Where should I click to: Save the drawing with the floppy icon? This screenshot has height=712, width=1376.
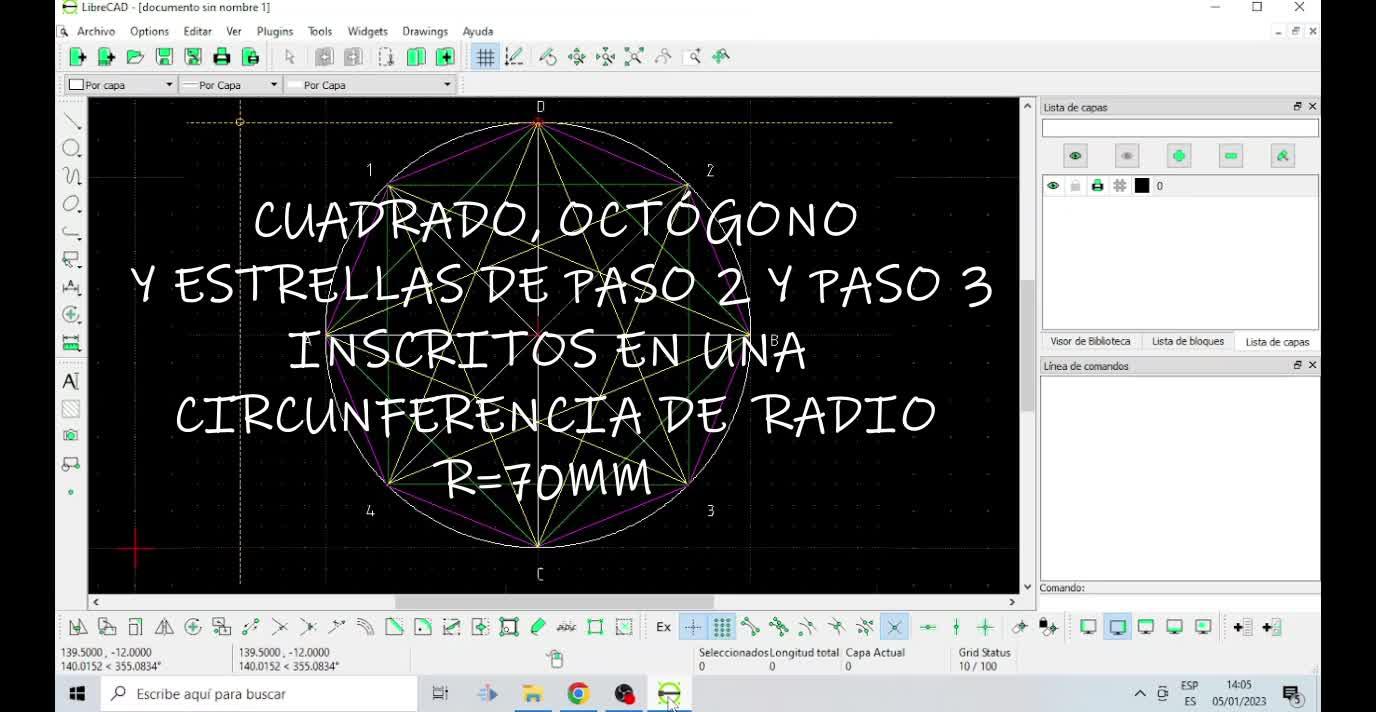[164, 57]
